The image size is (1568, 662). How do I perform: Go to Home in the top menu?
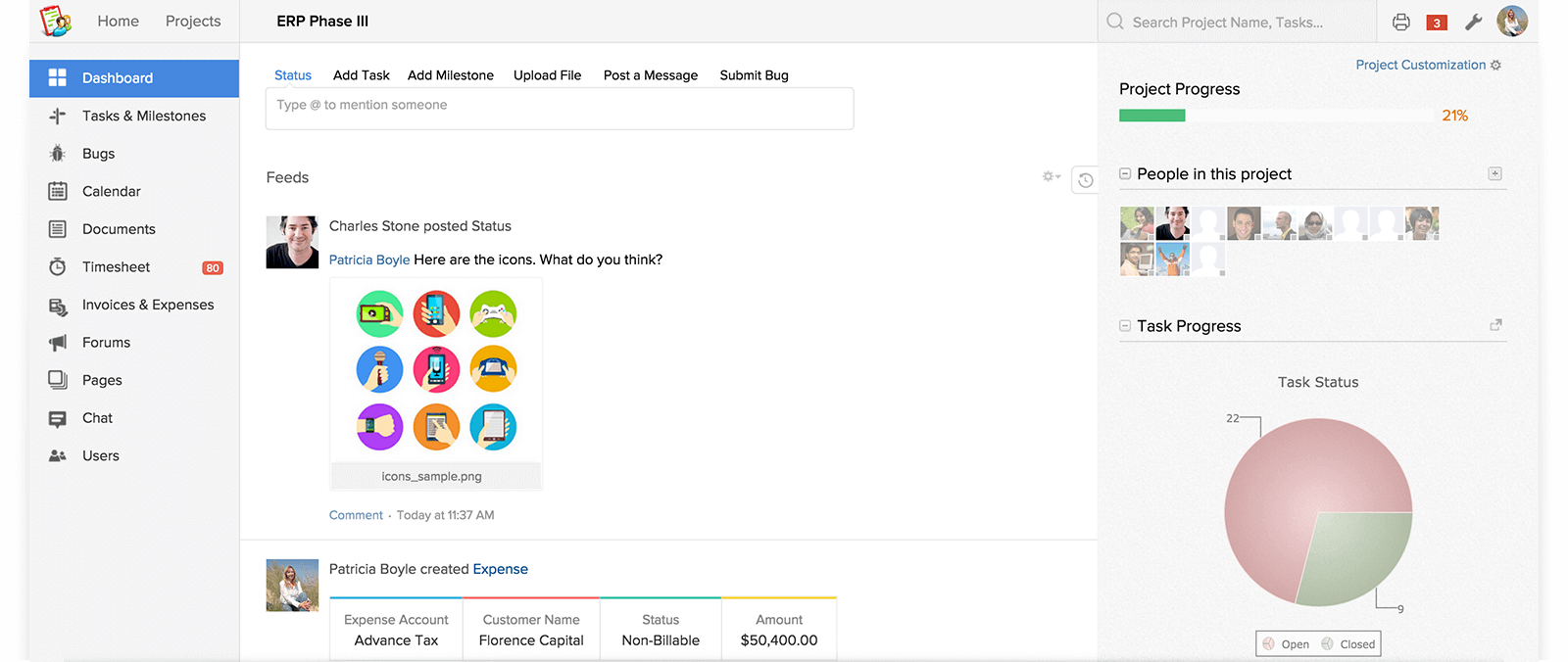119,22
